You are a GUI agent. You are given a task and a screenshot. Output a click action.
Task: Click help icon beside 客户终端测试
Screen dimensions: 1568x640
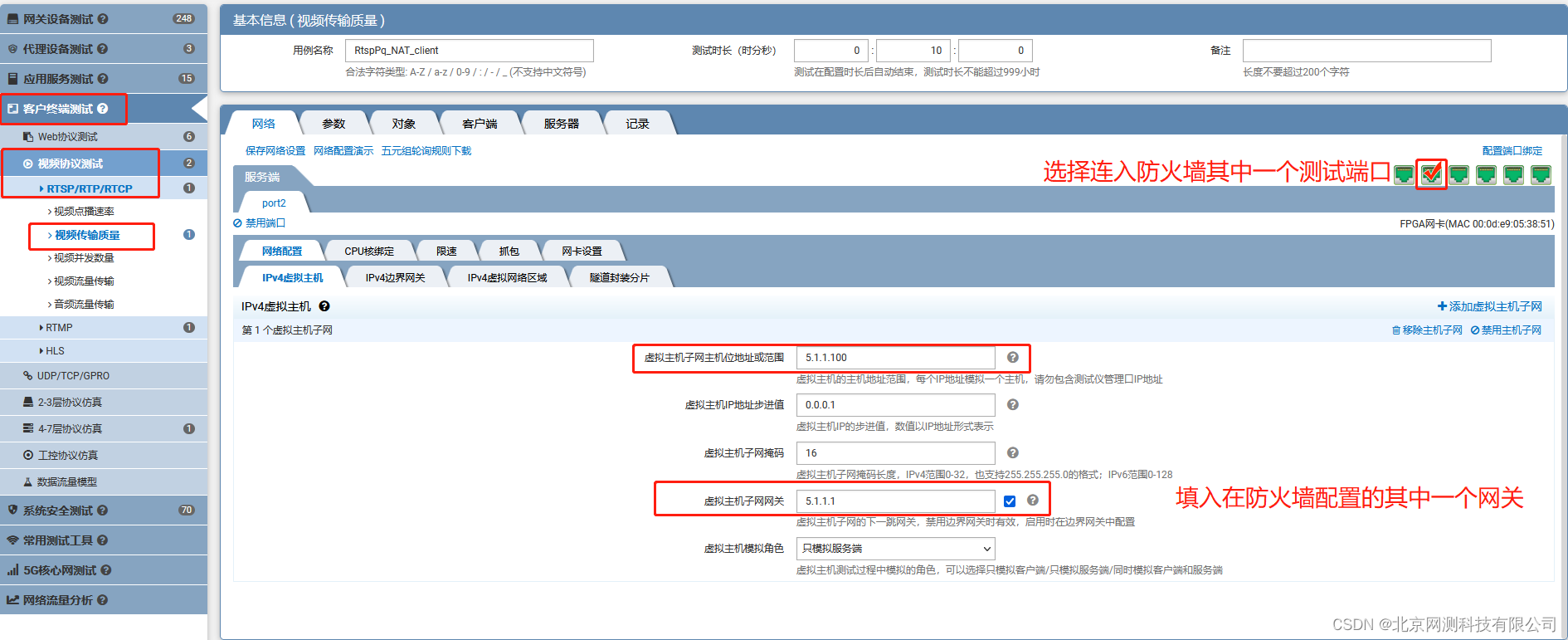103,109
